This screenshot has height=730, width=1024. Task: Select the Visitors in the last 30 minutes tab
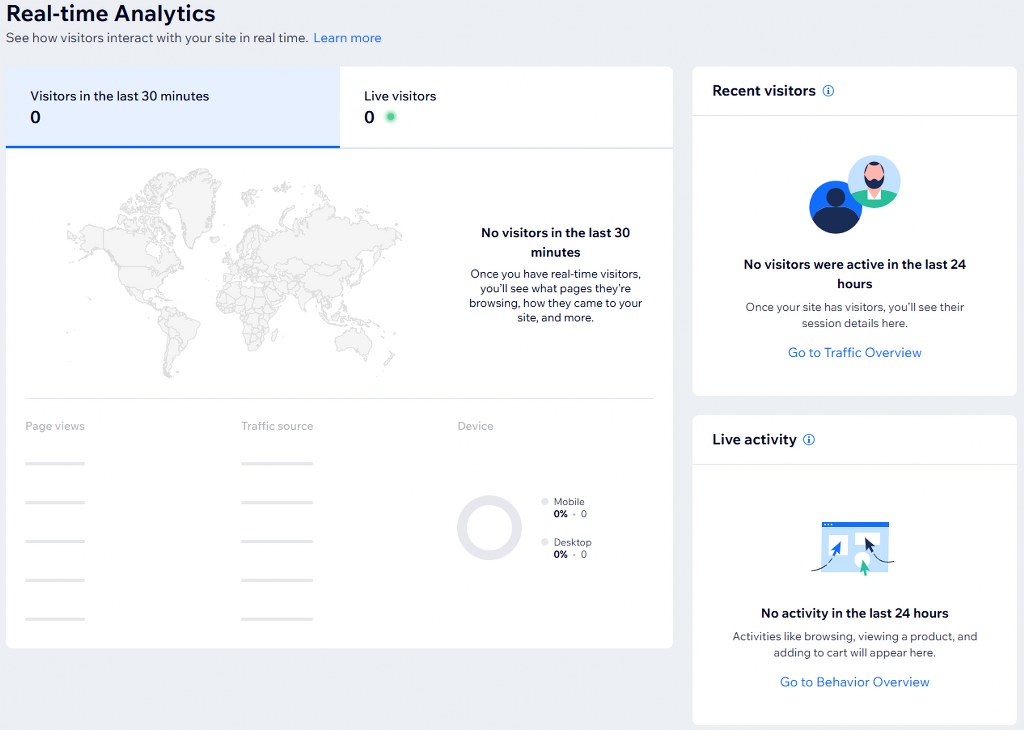point(173,107)
